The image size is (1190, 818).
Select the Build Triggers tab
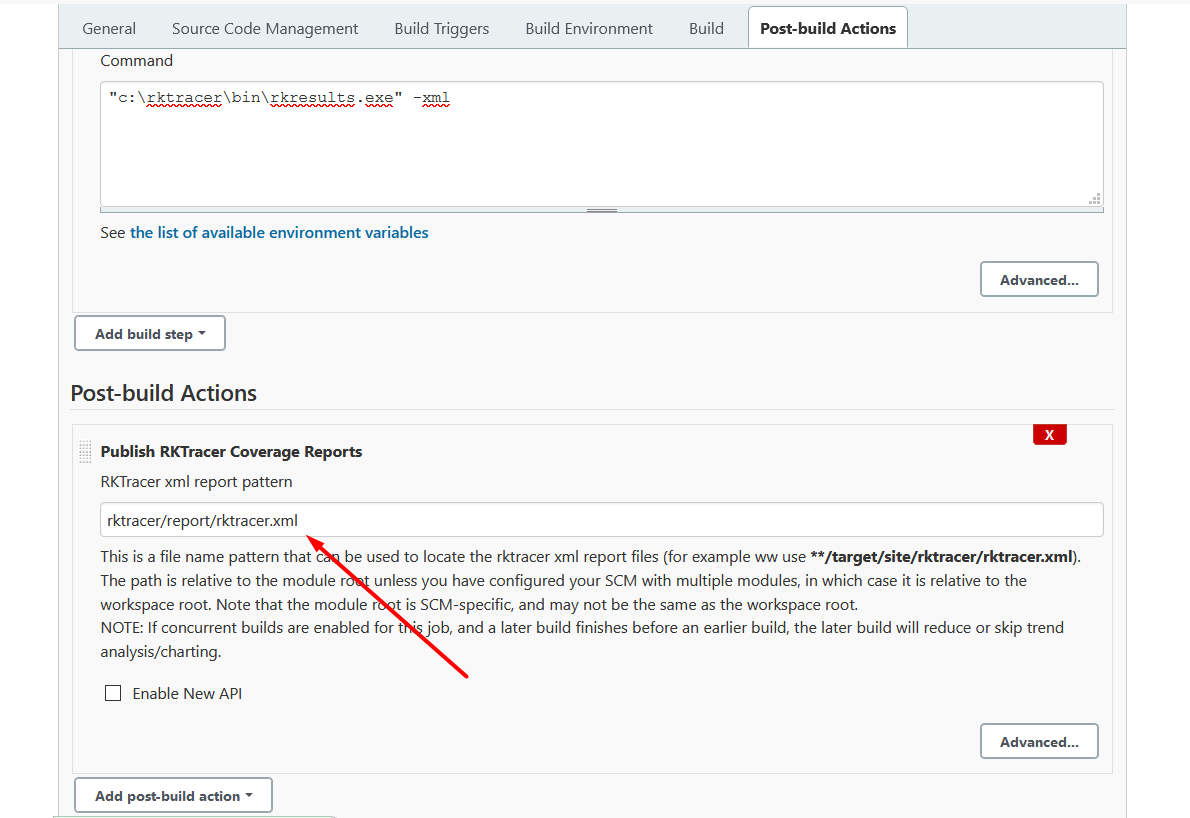click(x=441, y=28)
